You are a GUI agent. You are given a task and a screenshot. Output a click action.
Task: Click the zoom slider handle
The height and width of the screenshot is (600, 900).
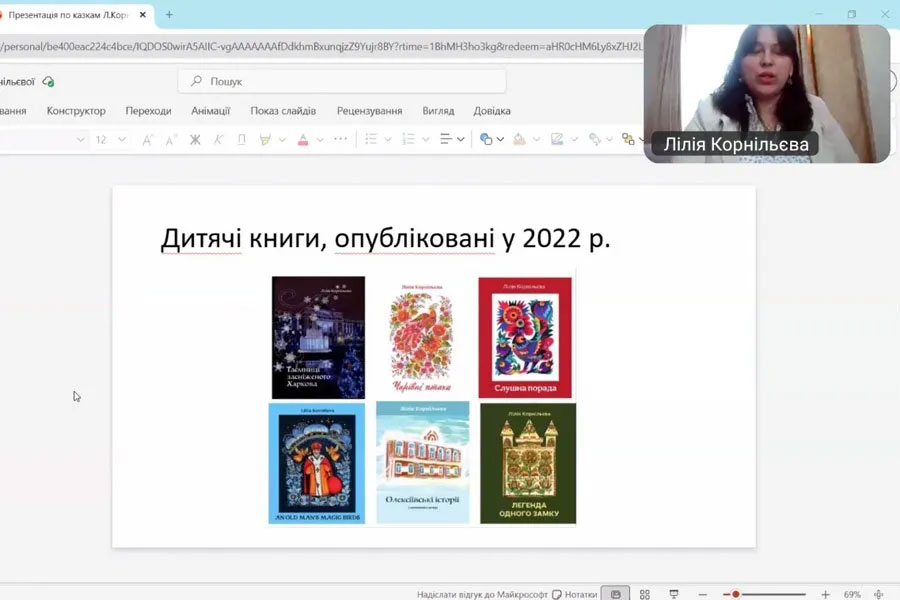coord(735,594)
